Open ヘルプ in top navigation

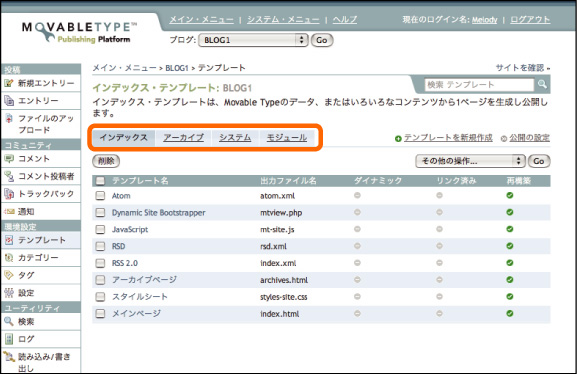point(345,20)
